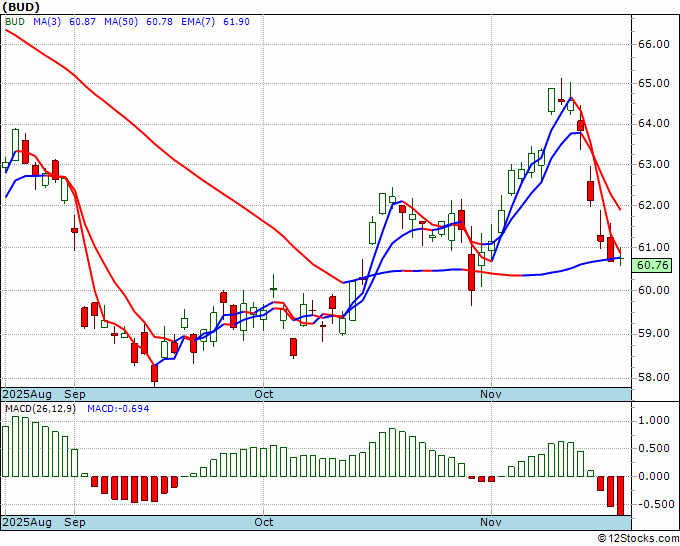Select the BUD legend label
Screen dimensions: 680x546
[x=15, y=22]
